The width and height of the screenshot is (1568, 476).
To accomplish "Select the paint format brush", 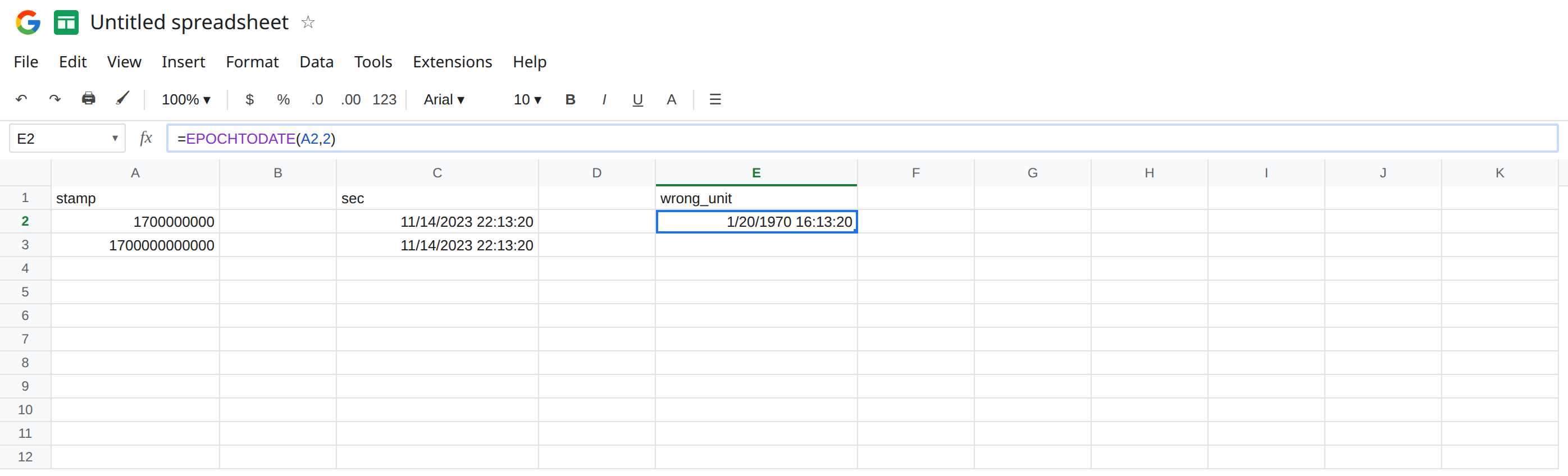I will point(122,99).
